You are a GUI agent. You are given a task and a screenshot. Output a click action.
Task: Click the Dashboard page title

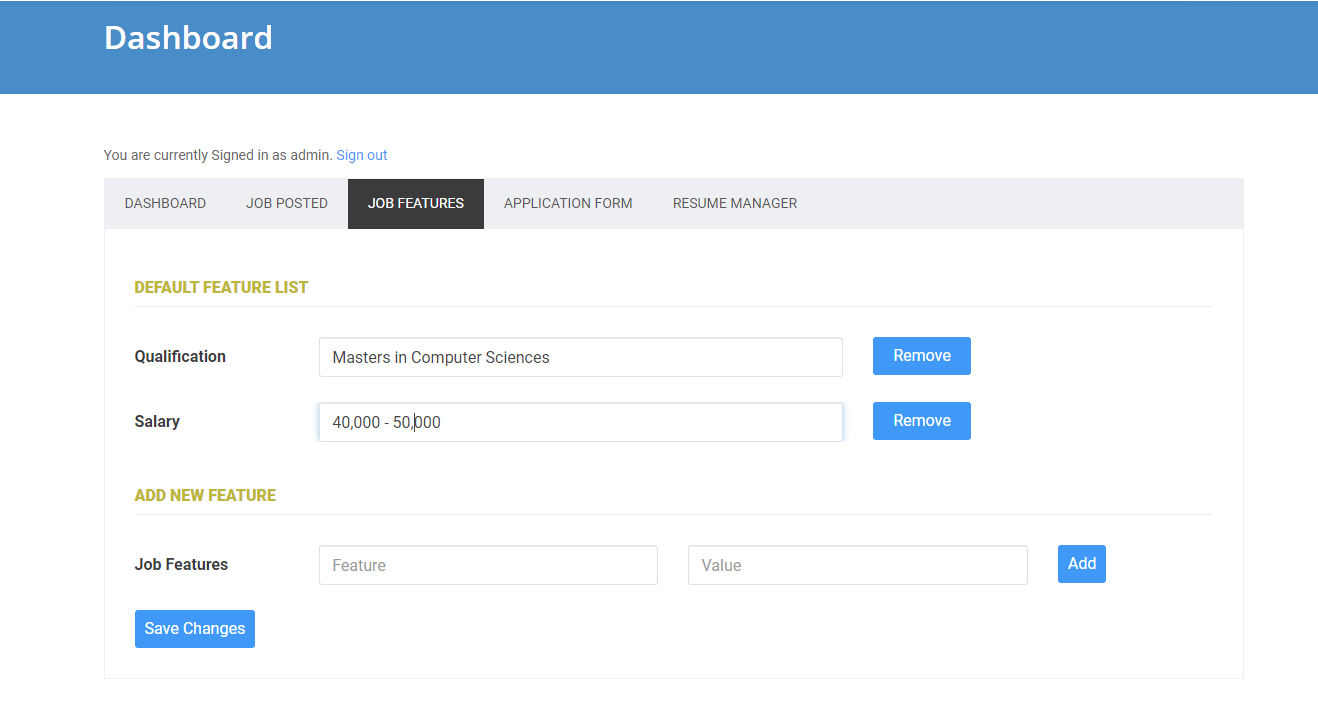point(188,38)
